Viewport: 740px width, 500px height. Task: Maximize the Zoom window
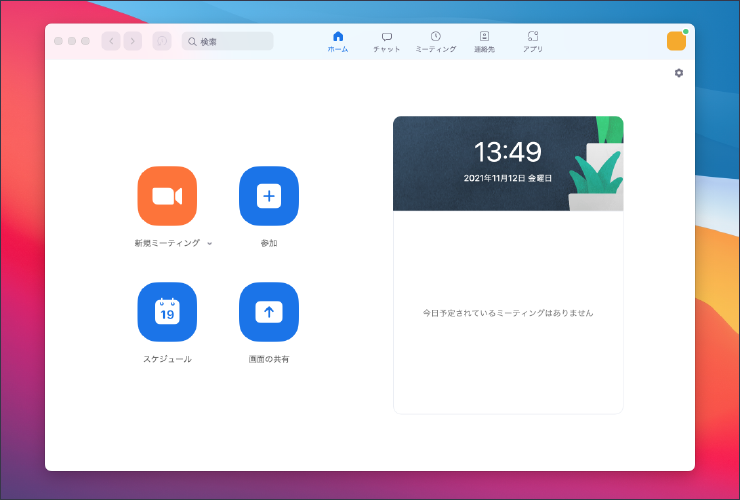[x=85, y=41]
